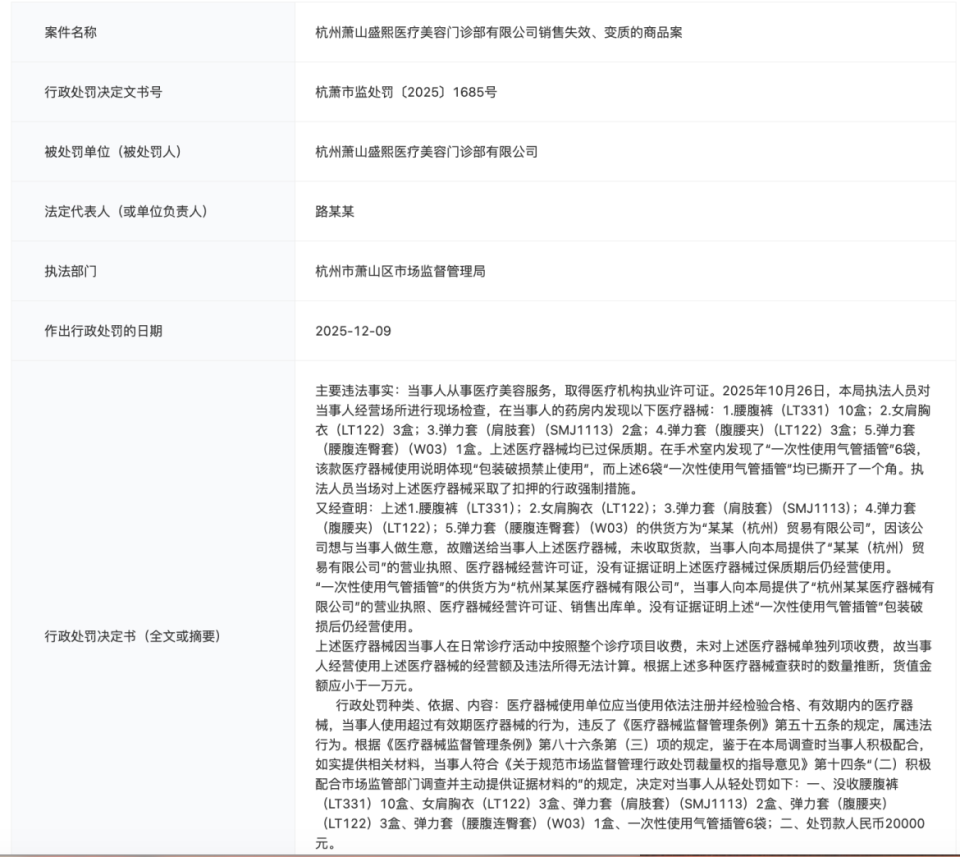
Task: Click the line starting 法人员当场对上述医疗器械采取了扣押
Action: (477, 488)
